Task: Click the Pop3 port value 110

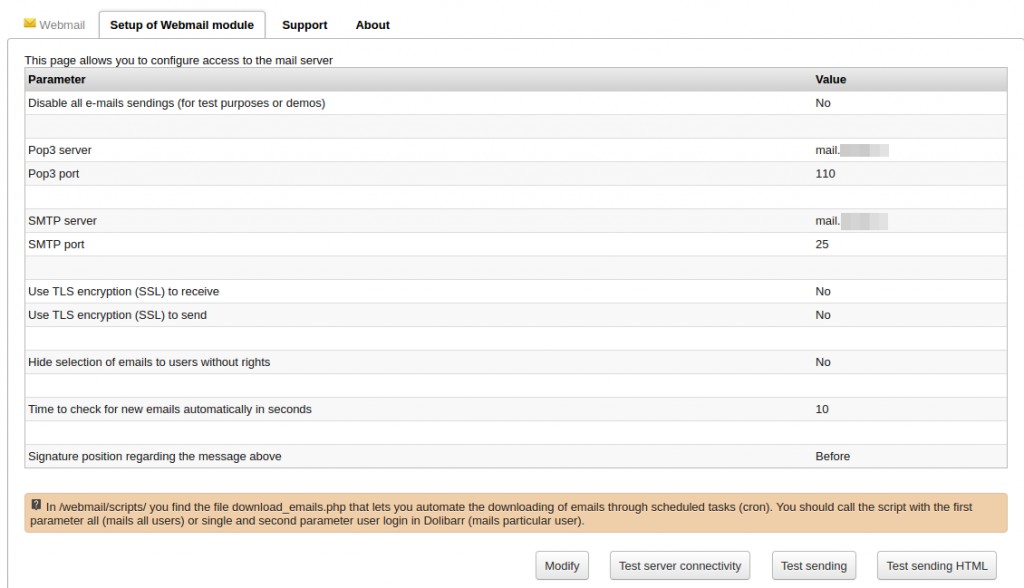Action: click(x=825, y=174)
